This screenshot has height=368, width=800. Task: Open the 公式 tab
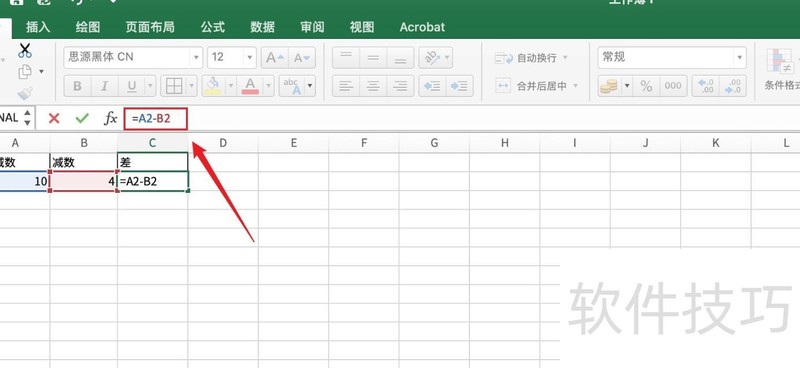point(213,27)
